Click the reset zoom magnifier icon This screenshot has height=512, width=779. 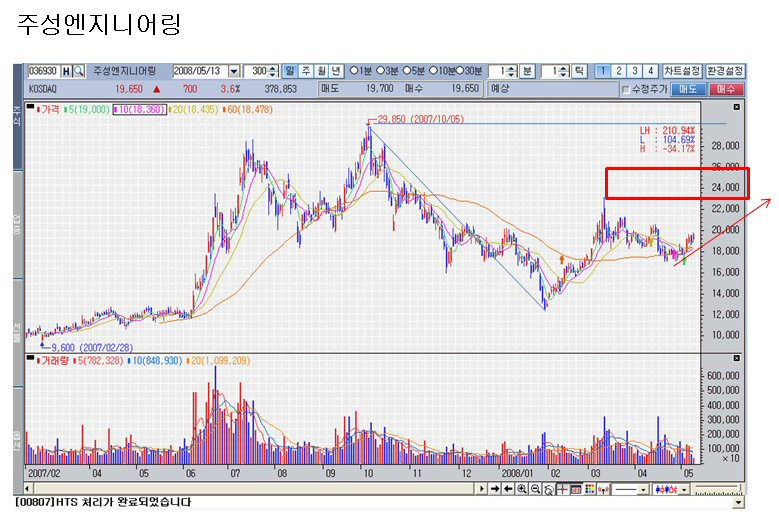pos(548,489)
